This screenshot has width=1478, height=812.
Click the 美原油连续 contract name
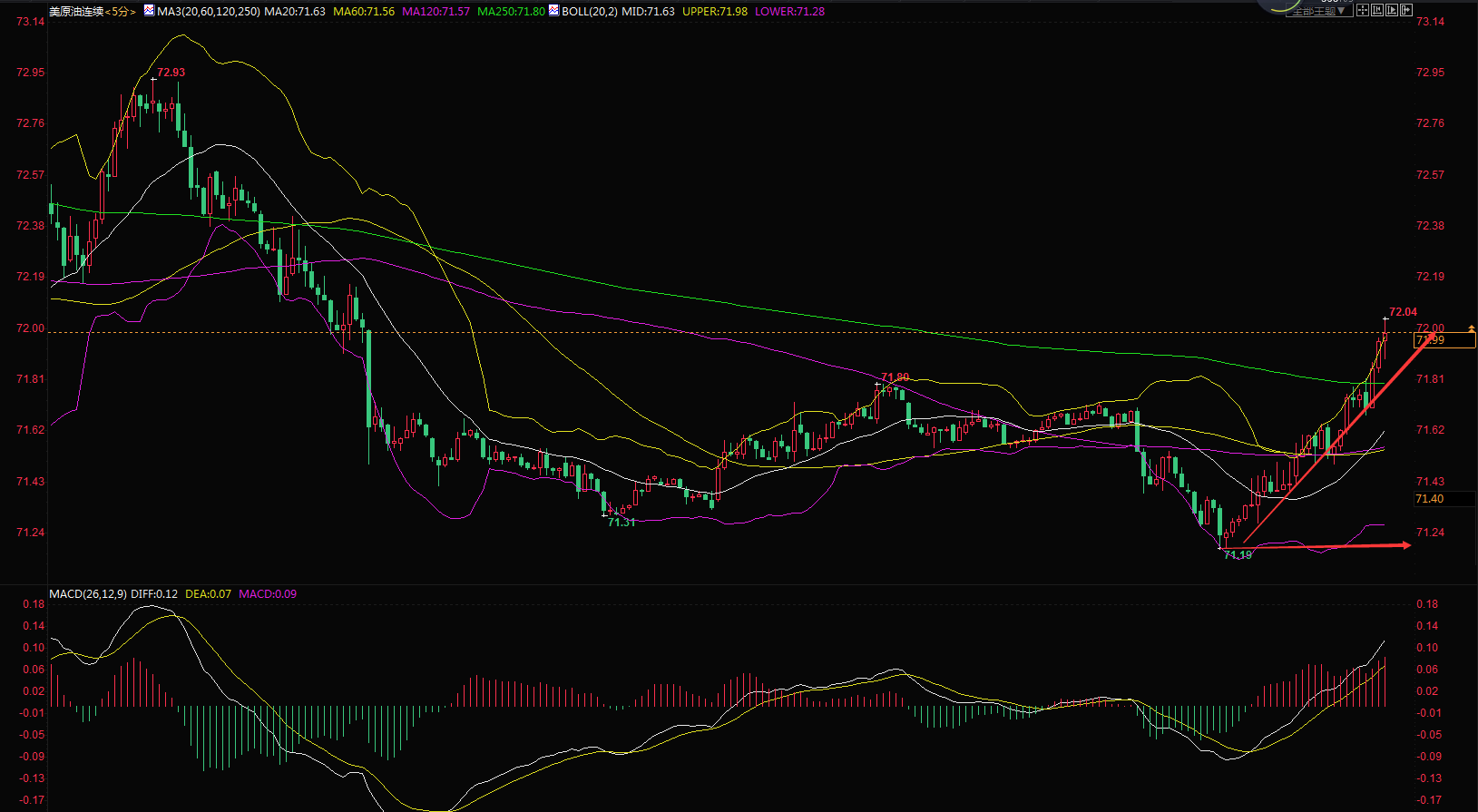click(76, 12)
